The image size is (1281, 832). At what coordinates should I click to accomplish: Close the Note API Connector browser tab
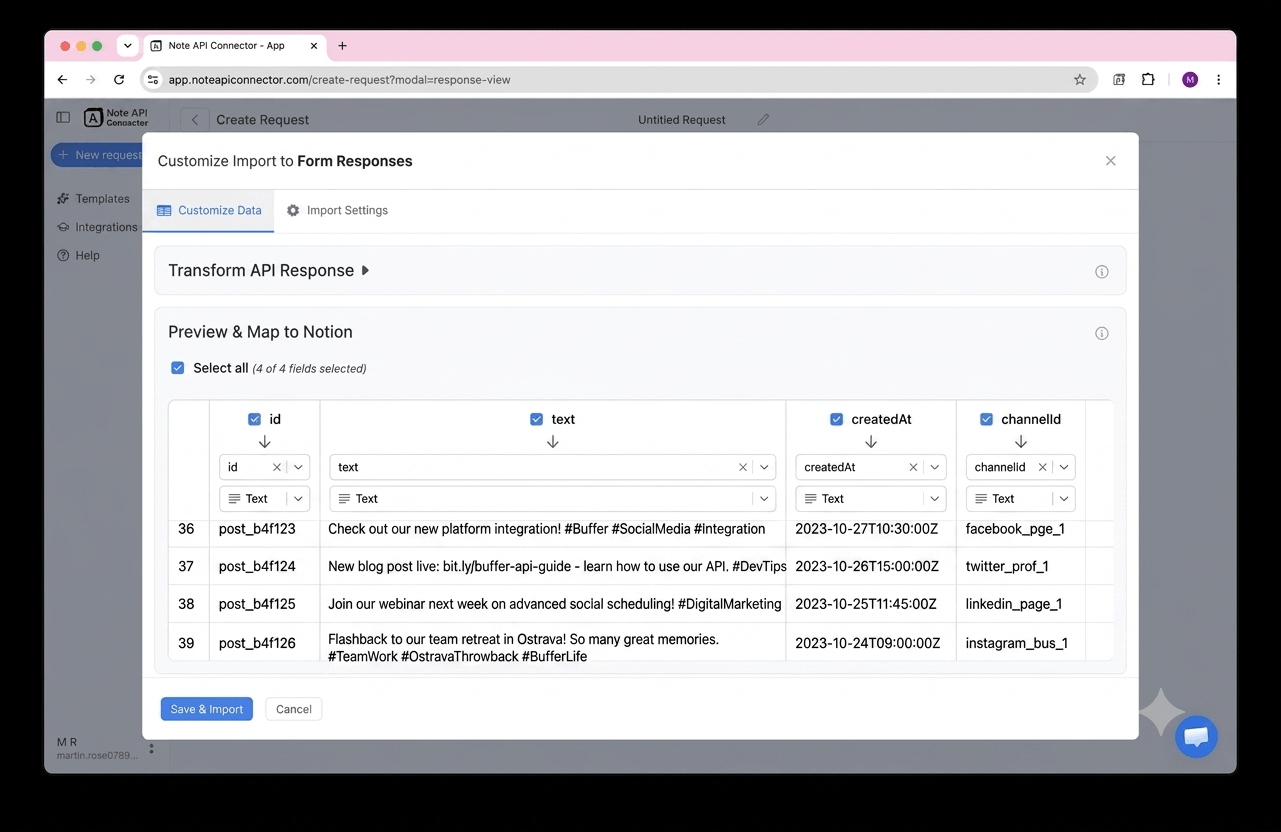313,46
